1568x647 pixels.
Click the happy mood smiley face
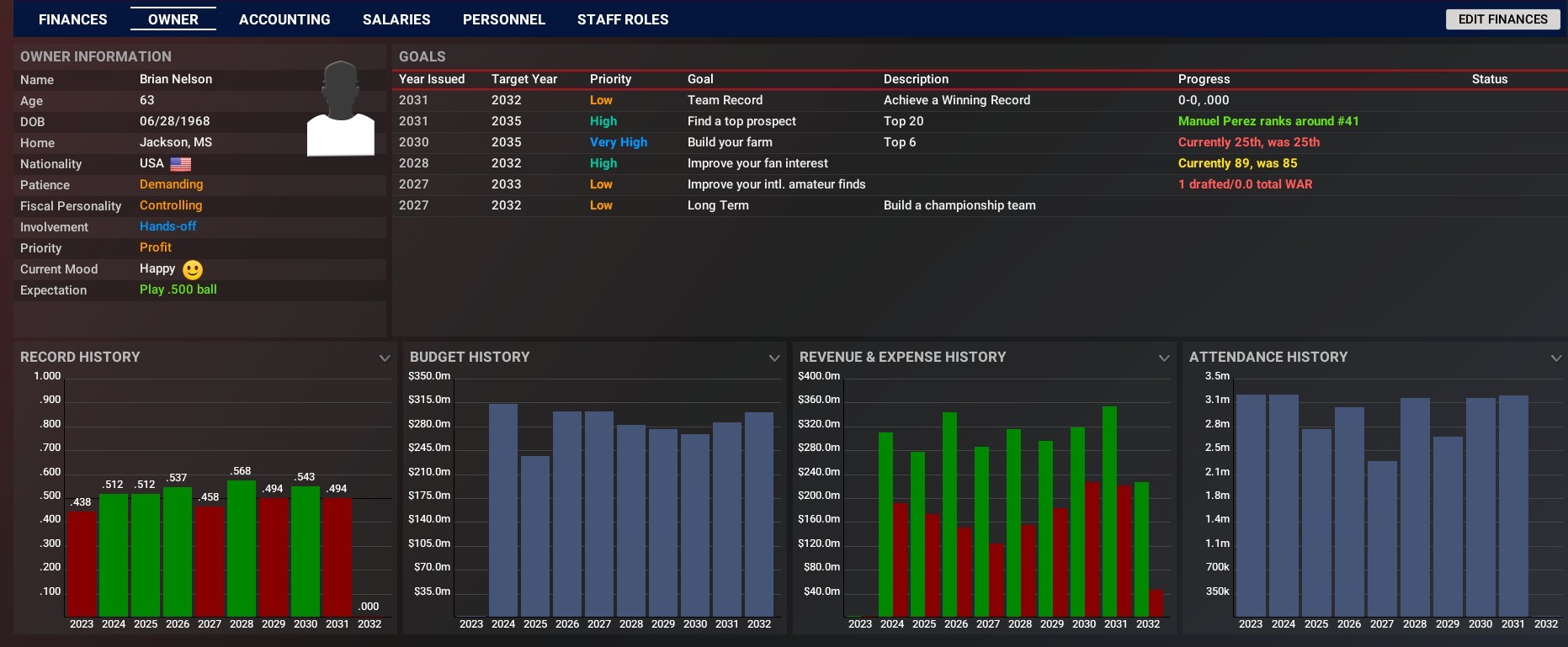point(193,270)
